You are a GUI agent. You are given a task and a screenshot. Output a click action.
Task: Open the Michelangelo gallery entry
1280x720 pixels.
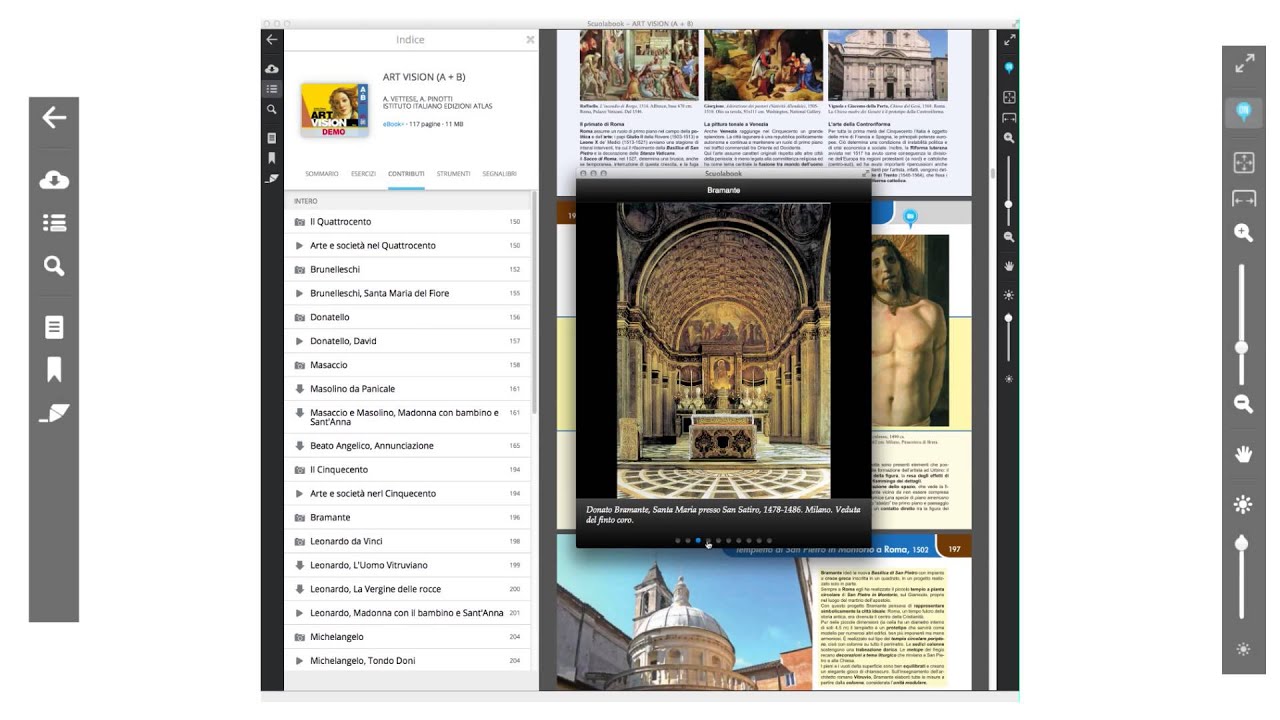click(408, 637)
